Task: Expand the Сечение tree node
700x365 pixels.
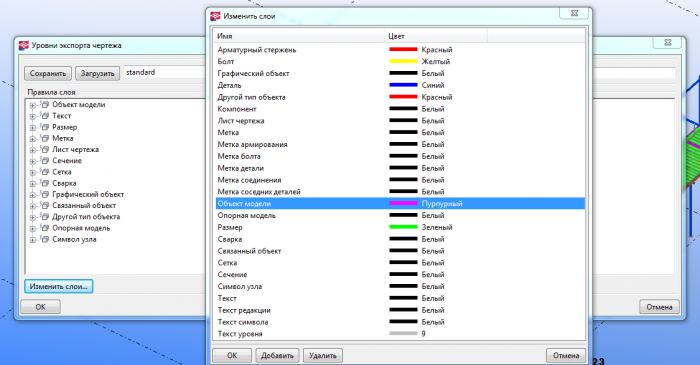Action: [x=33, y=161]
